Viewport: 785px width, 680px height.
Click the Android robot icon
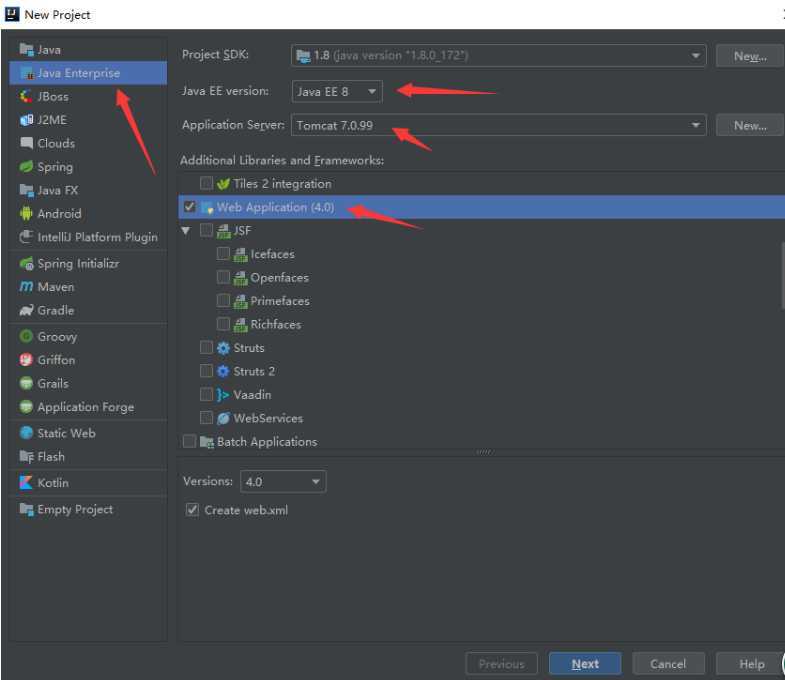point(26,214)
